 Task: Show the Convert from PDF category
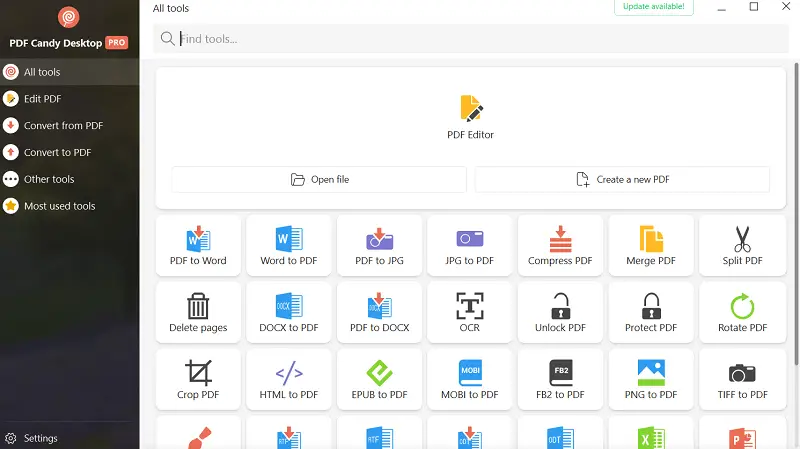(x=69, y=126)
